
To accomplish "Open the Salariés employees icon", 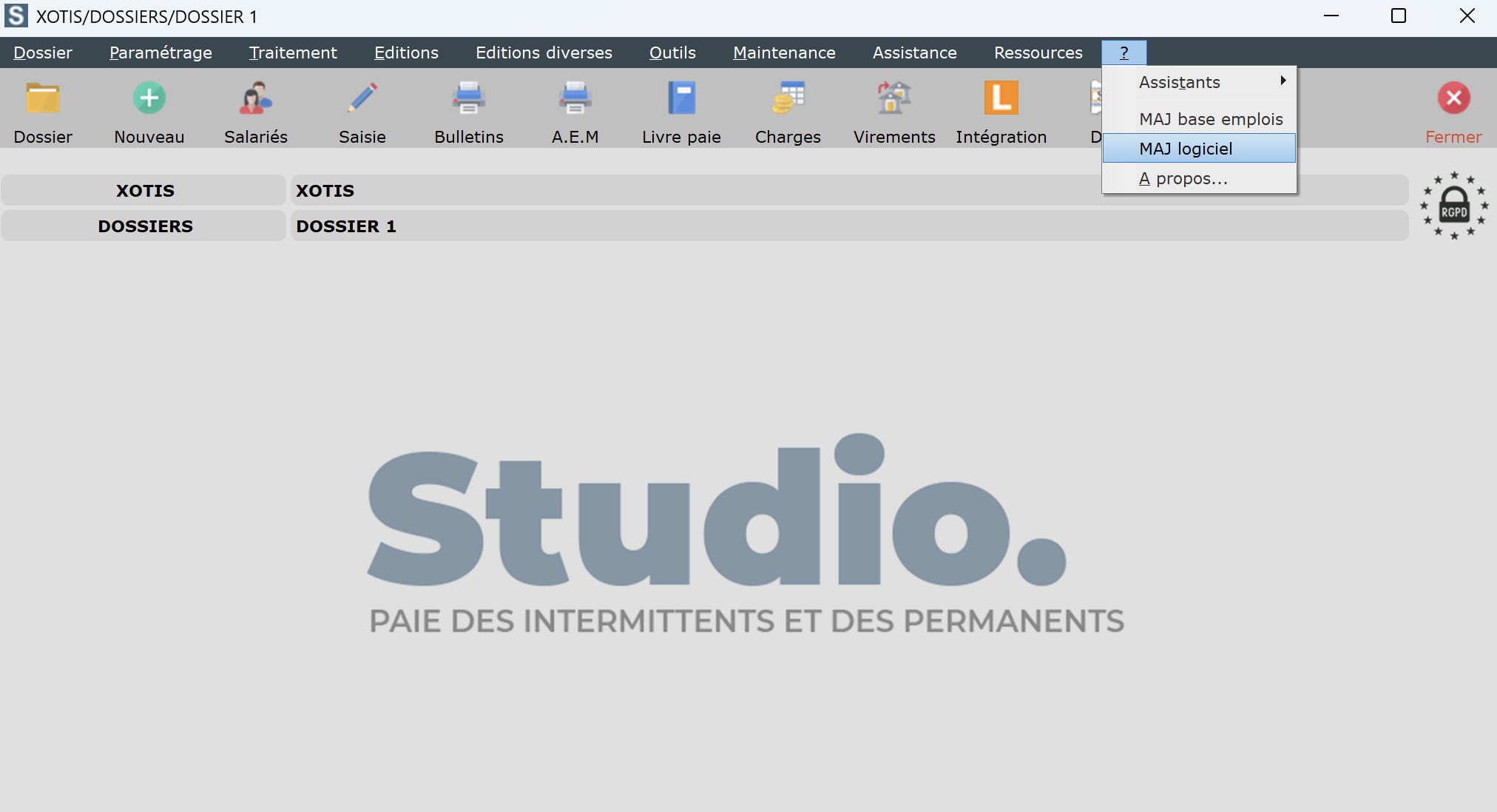I will (x=256, y=98).
